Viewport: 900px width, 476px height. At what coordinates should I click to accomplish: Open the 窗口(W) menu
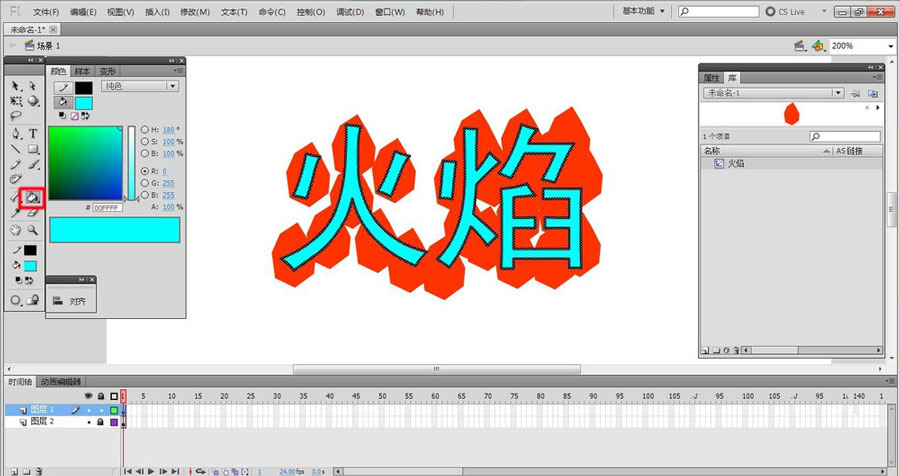click(x=390, y=11)
